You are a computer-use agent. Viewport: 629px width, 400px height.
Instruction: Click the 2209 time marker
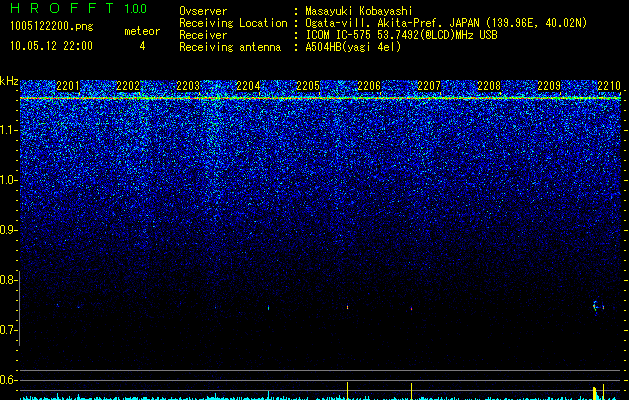tap(549, 86)
